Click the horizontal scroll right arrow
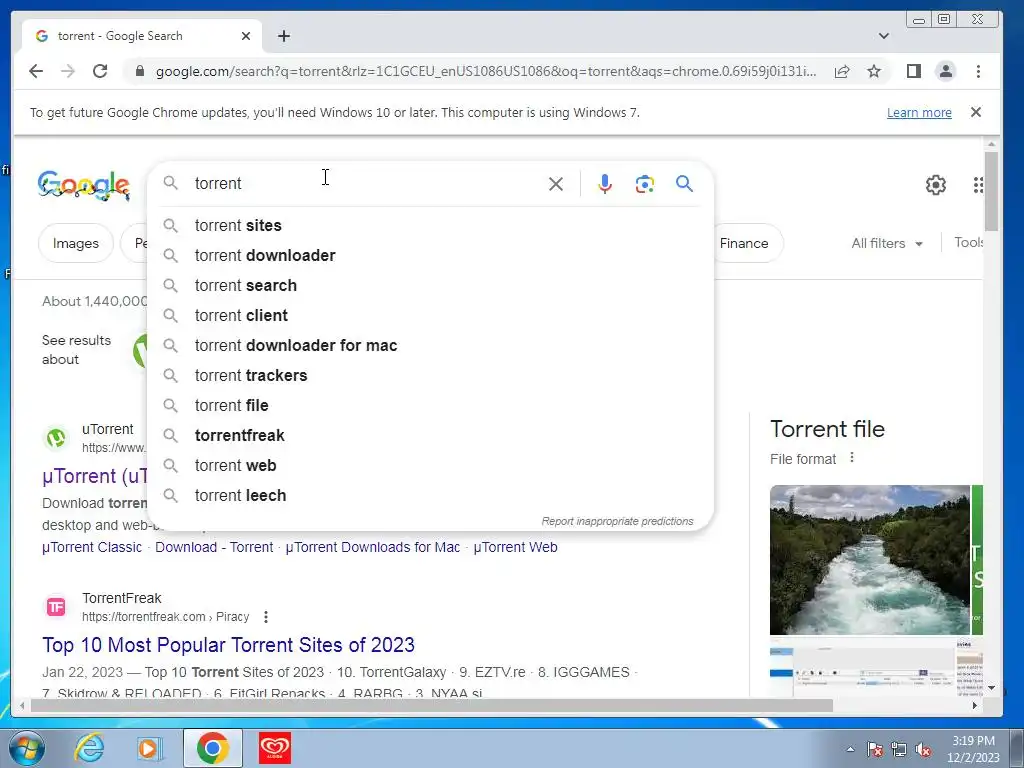Image resolution: width=1024 pixels, height=768 pixels. 974,705
